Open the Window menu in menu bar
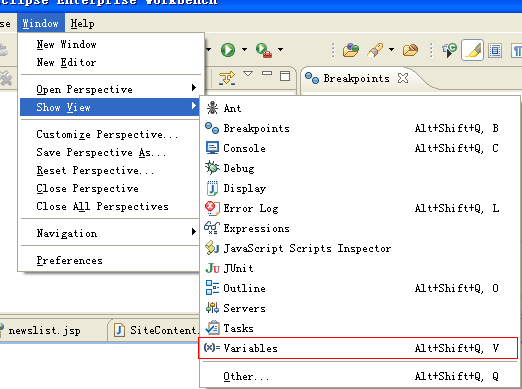 click(41, 23)
